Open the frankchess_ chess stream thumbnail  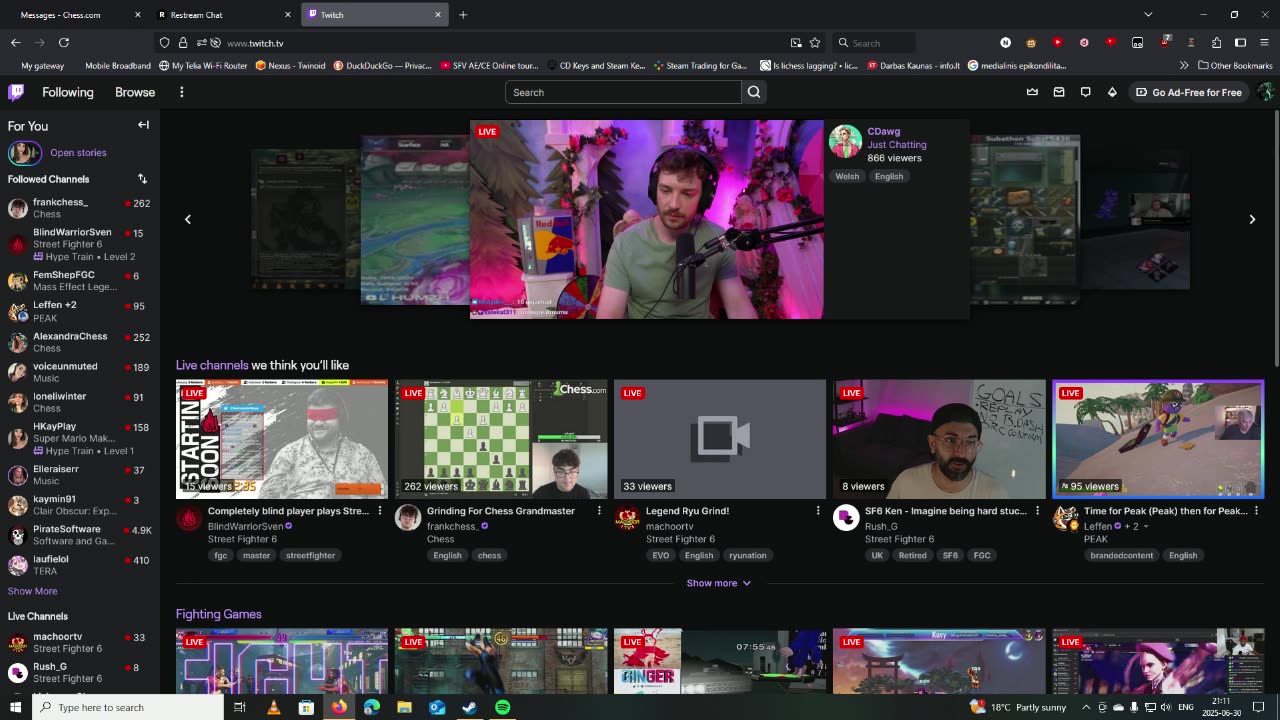pos(501,439)
